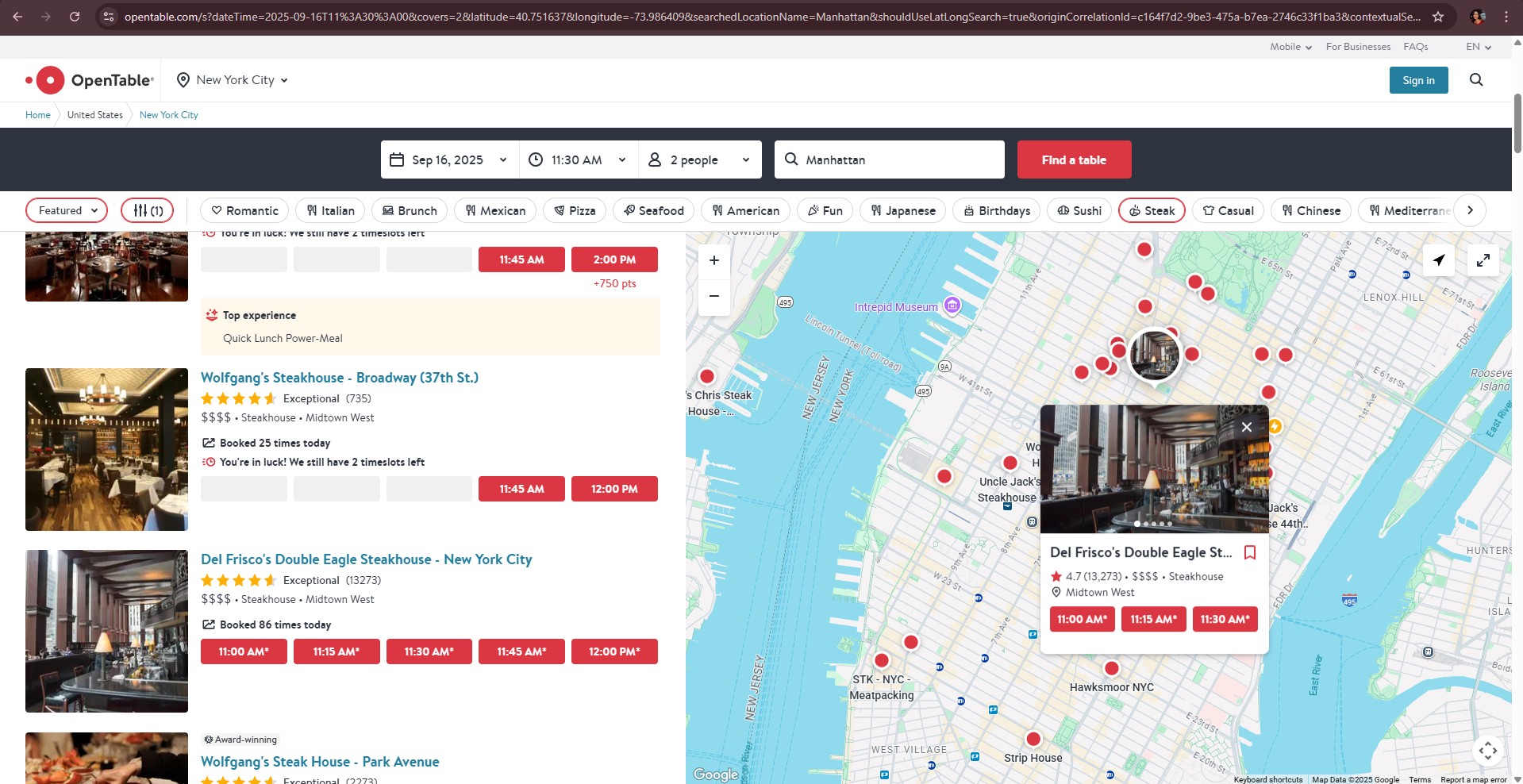Screen dimensions: 1523x784
Task: Open the search magnifier icon in header
Action: (1476, 80)
